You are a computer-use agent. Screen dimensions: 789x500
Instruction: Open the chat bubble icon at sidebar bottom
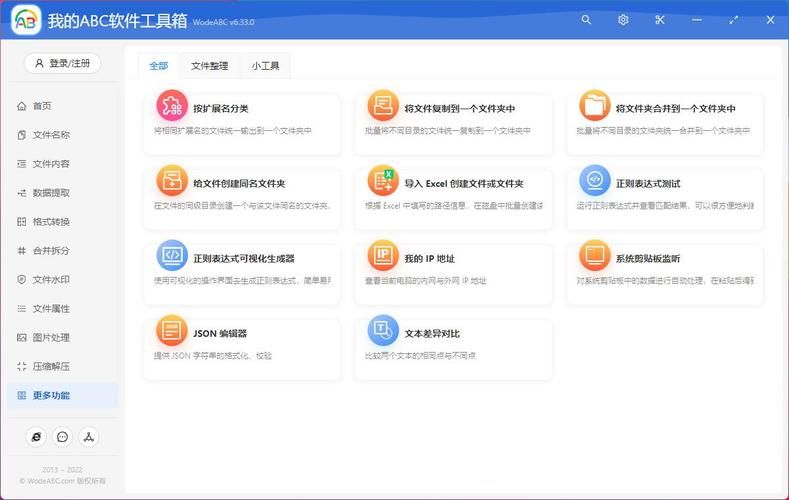(x=62, y=437)
